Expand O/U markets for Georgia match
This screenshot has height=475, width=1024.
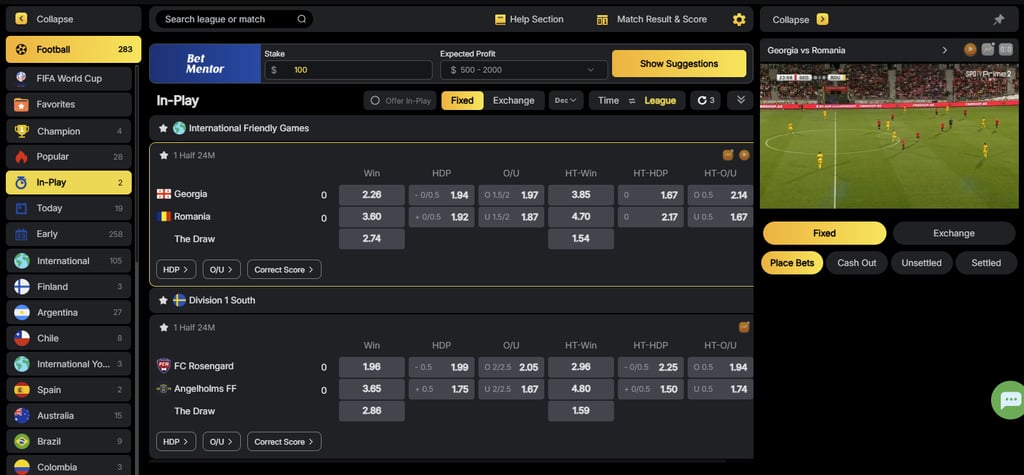tap(221, 269)
